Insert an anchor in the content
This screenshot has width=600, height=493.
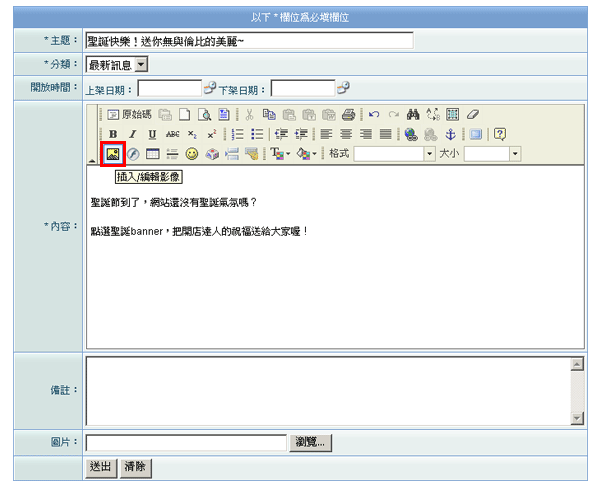pos(450,134)
